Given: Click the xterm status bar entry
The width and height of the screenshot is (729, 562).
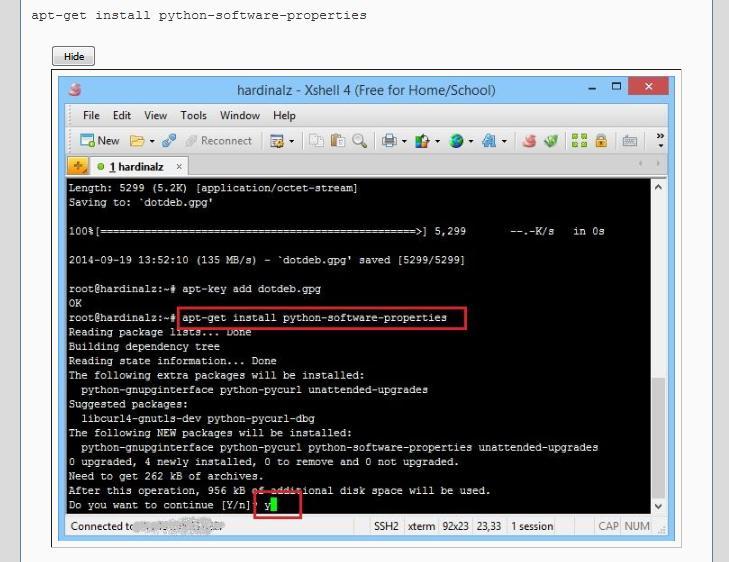Looking at the screenshot, I should coord(422,526).
